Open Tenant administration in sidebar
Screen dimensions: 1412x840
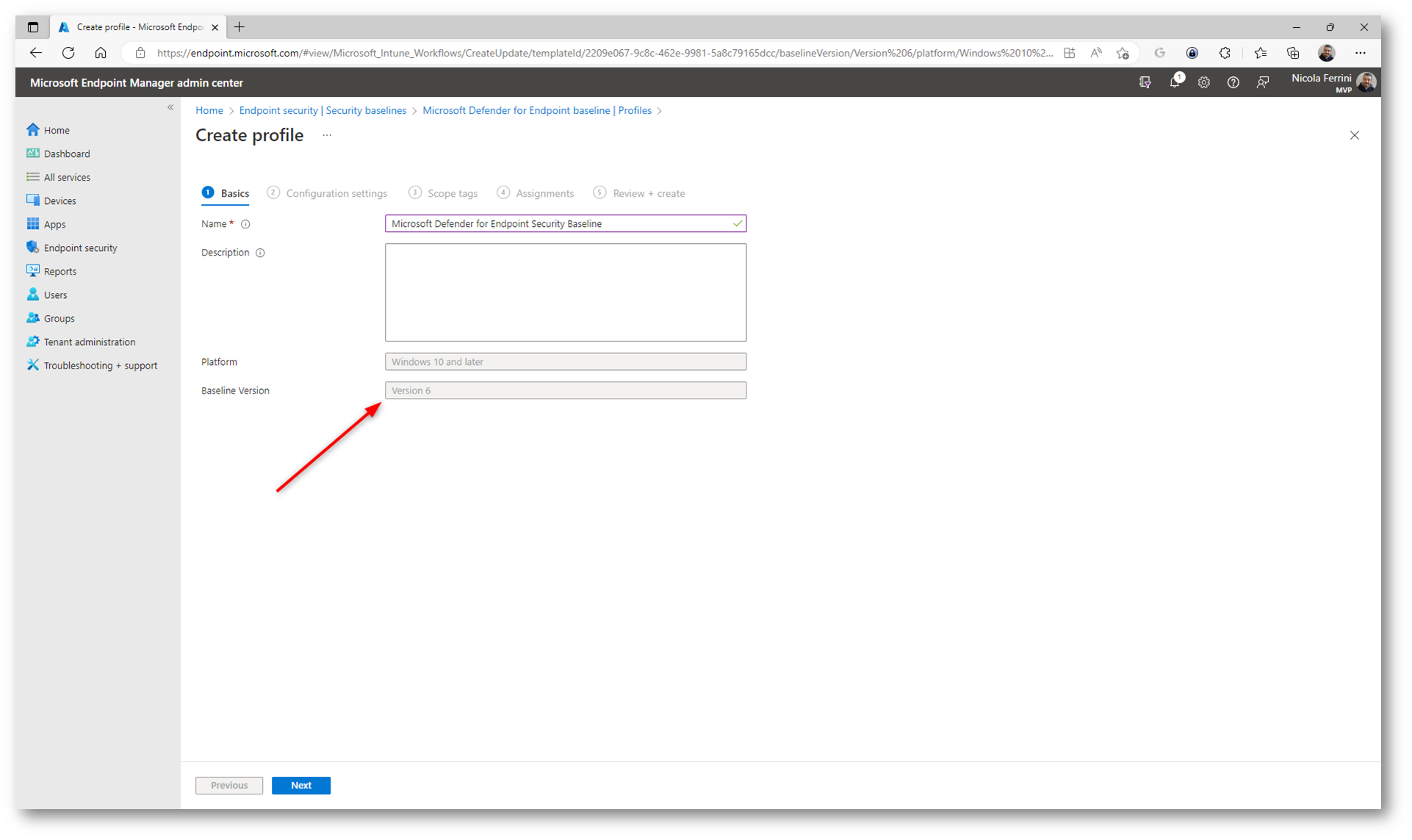click(81, 341)
